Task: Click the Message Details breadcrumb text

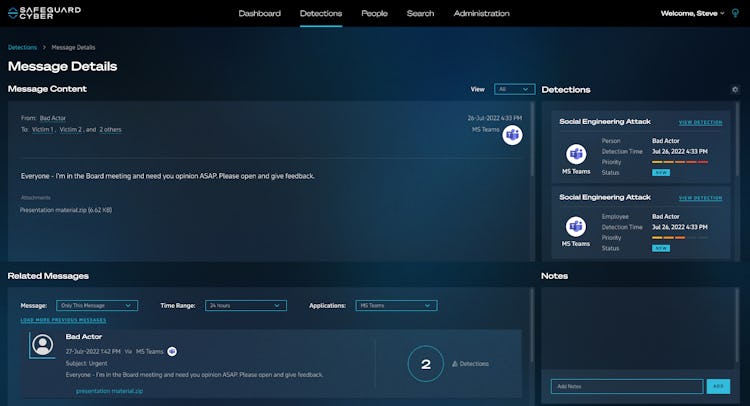Action: click(x=73, y=47)
